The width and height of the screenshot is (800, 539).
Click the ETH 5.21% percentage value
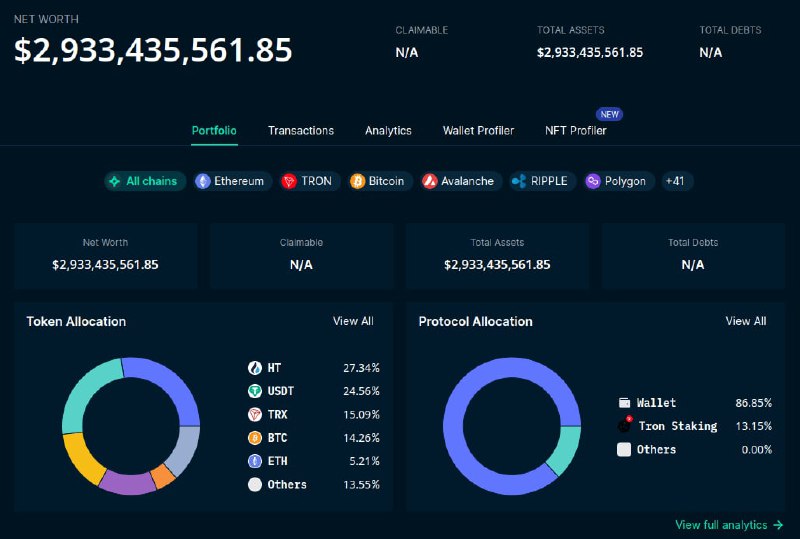[x=364, y=461]
